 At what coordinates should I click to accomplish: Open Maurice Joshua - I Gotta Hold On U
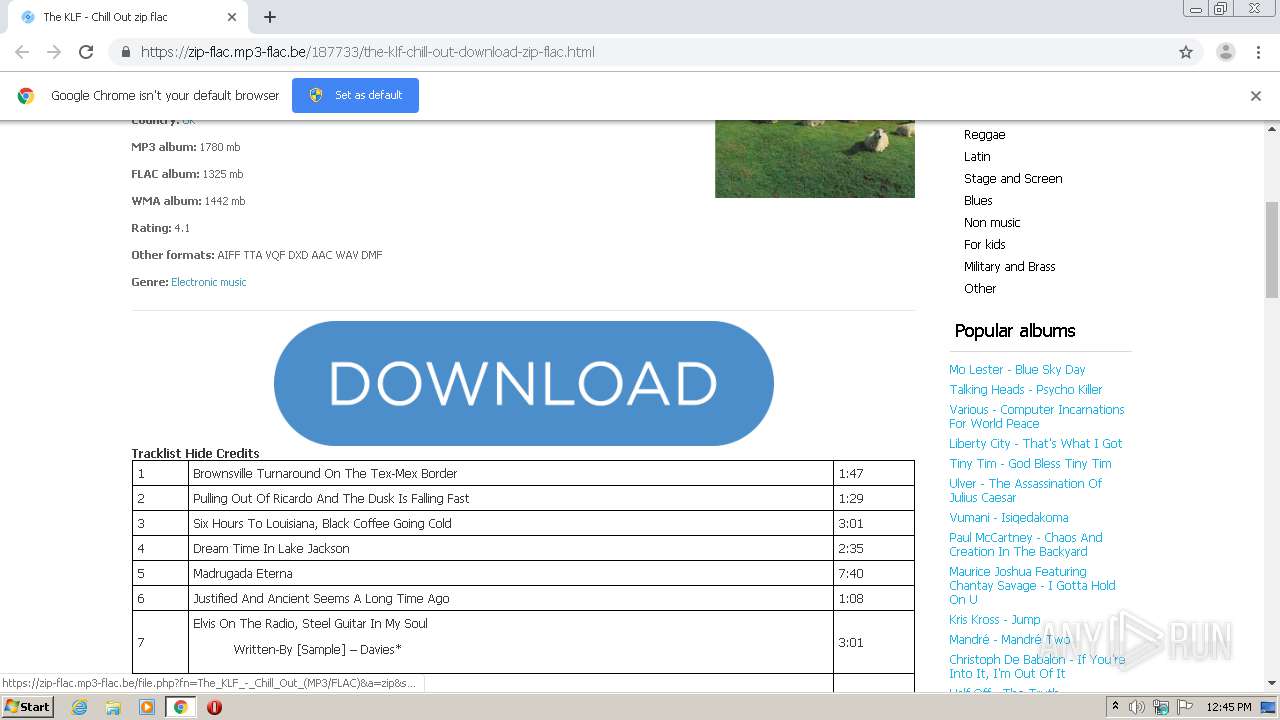1032,585
